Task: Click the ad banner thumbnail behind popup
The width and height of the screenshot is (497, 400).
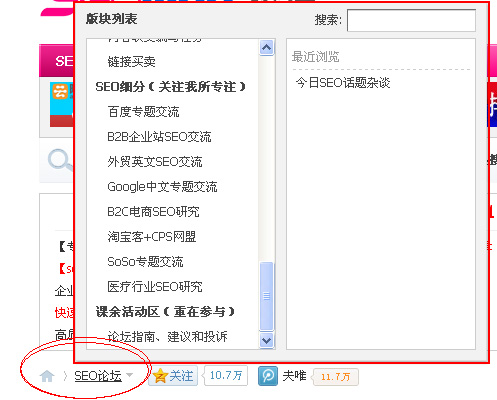Action: [62, 104]
